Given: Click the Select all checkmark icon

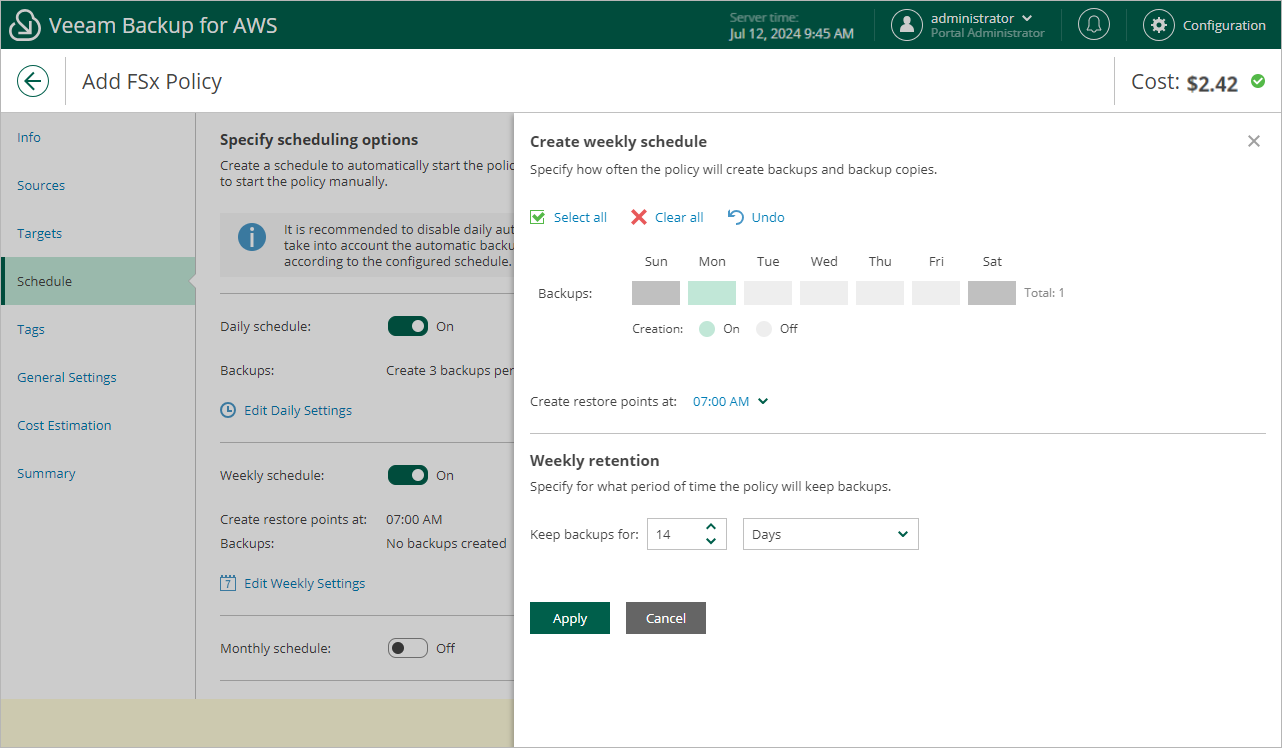Looking at the screenshot, I should pos(538,217).
